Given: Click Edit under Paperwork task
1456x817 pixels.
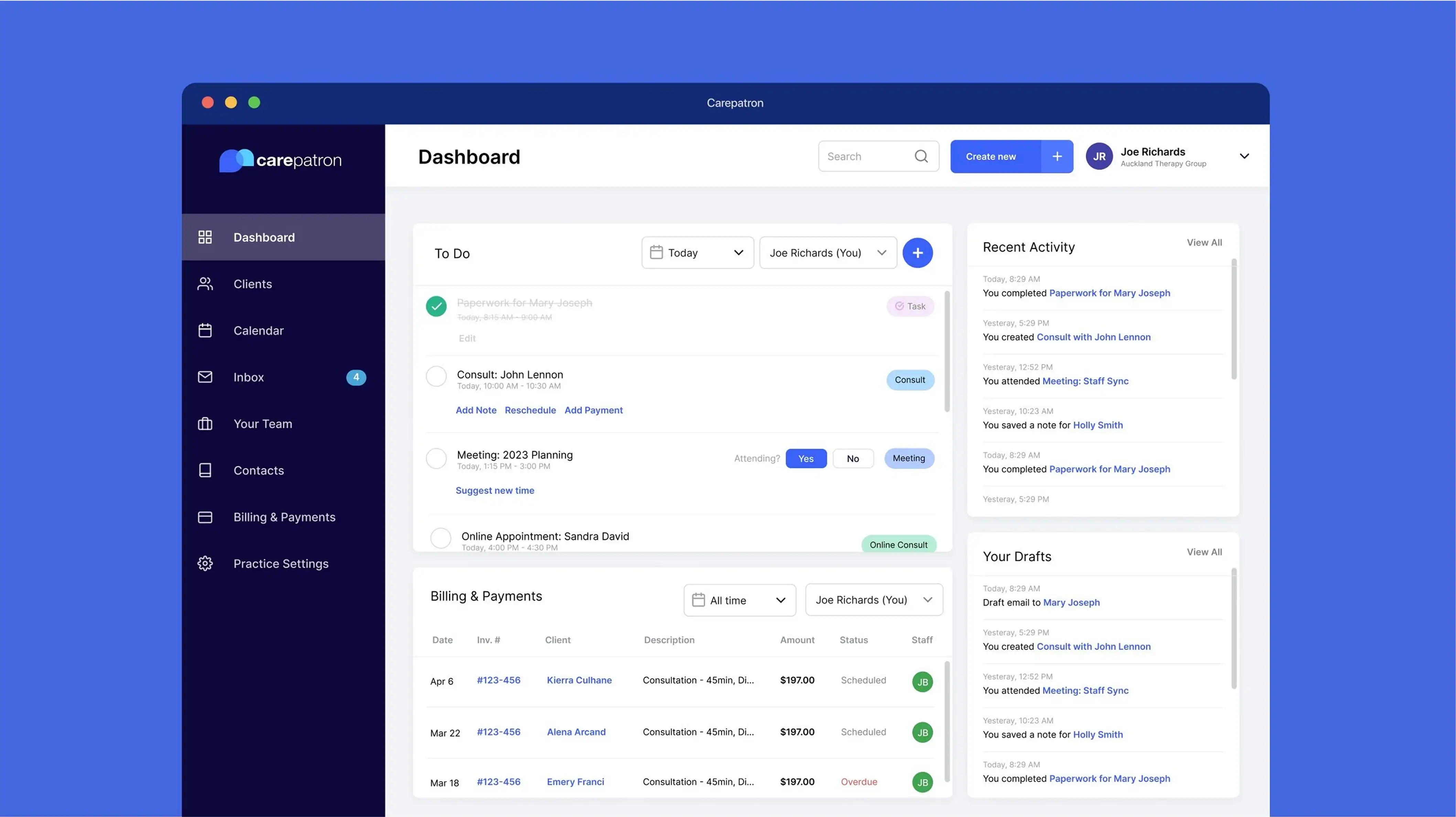Looking at the screenshot, I should [x=467, y=338].
